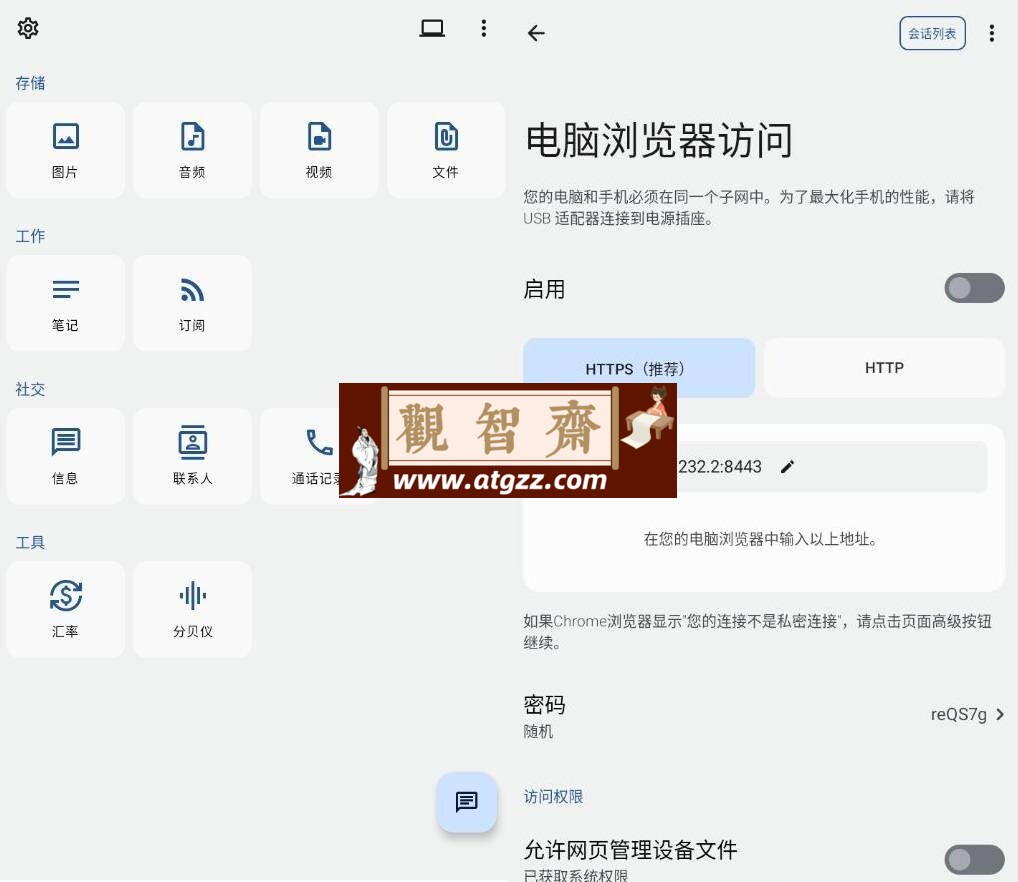Click the 电脑浏览器访问 page title
The image size is (1018, 882).
click(658, 140)
